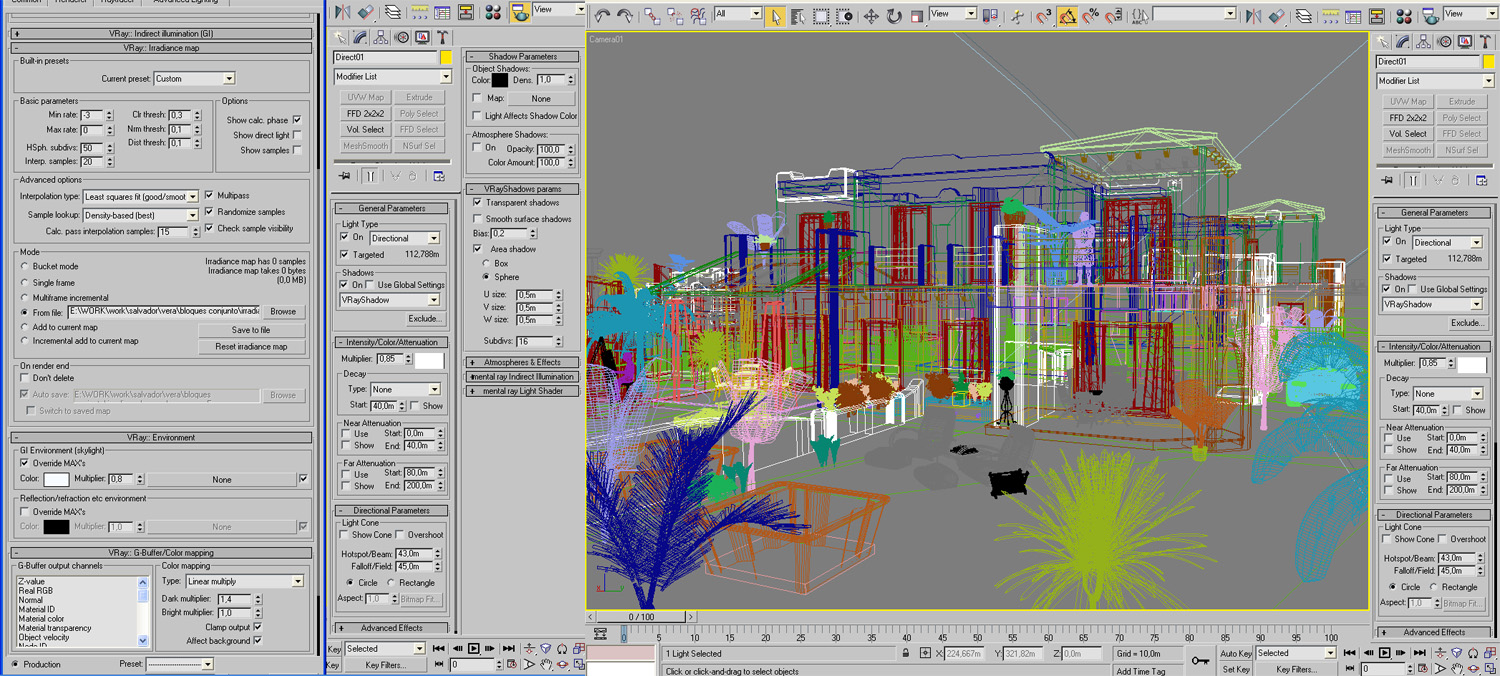Screen dimensions: 1500x676
Task: Toggle the Randomize samples checkbox
Action: point(209,212)
